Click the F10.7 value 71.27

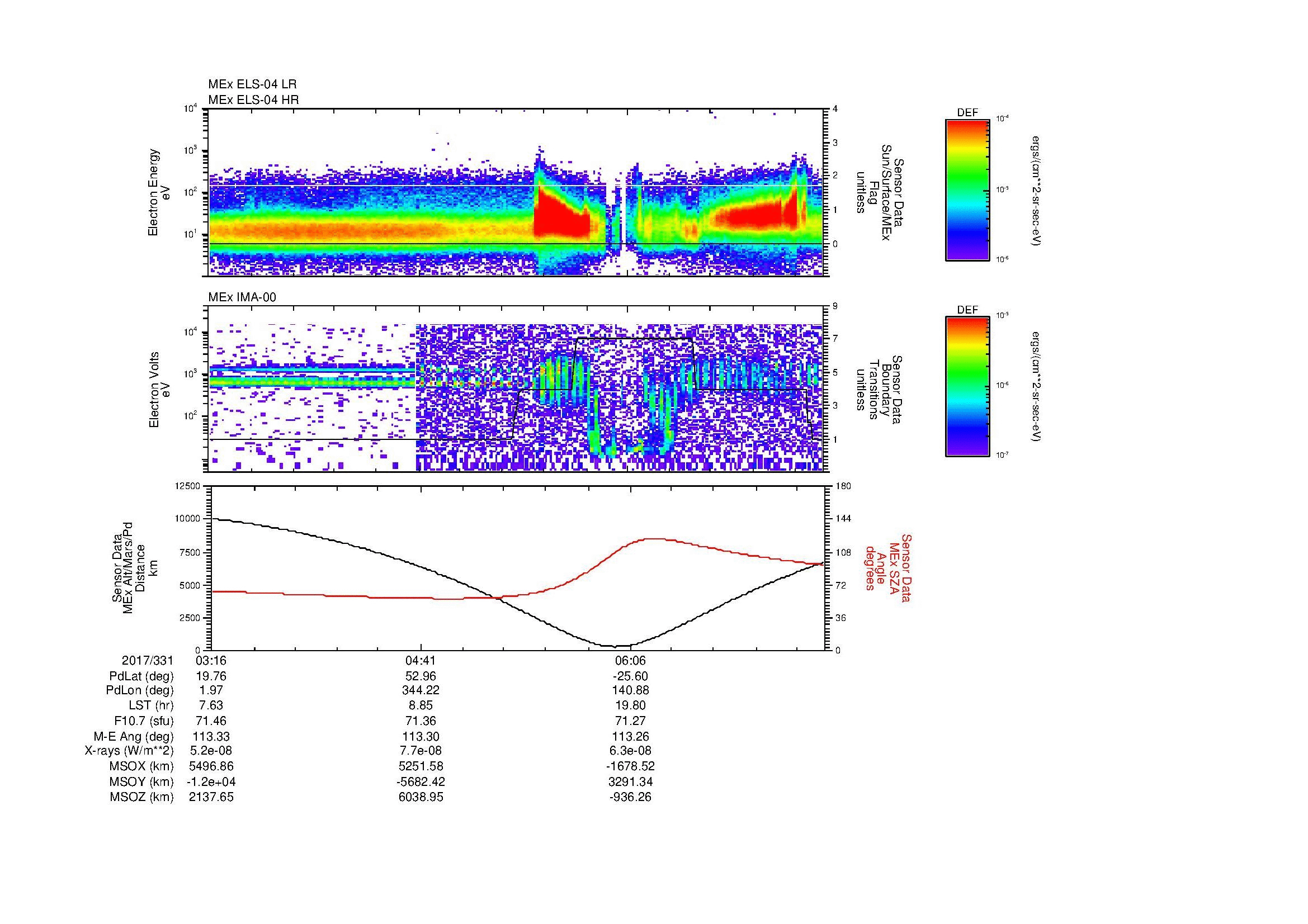[630, 721]
